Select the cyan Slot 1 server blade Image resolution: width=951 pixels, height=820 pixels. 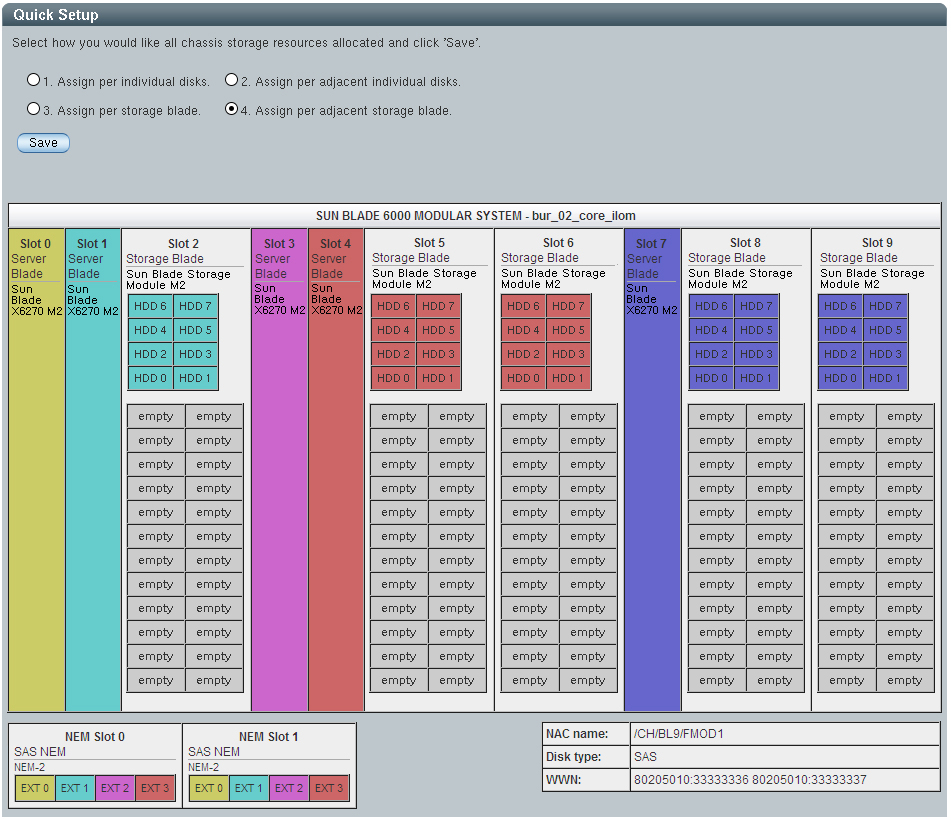pyautogui.click(x=93, y=470)
